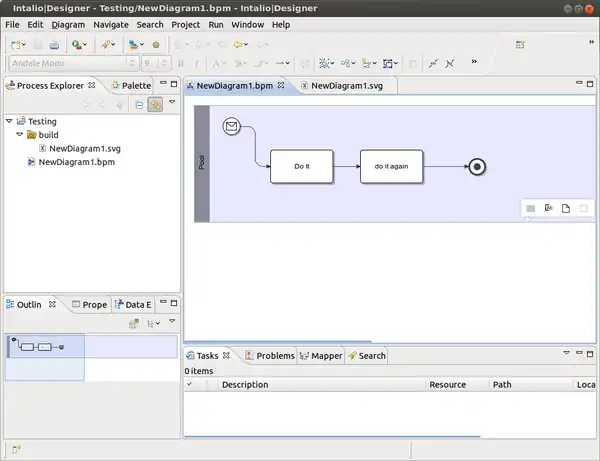The image size is (600, 461).
Task: Click the message start event in the pool
Action: [232, 127]
